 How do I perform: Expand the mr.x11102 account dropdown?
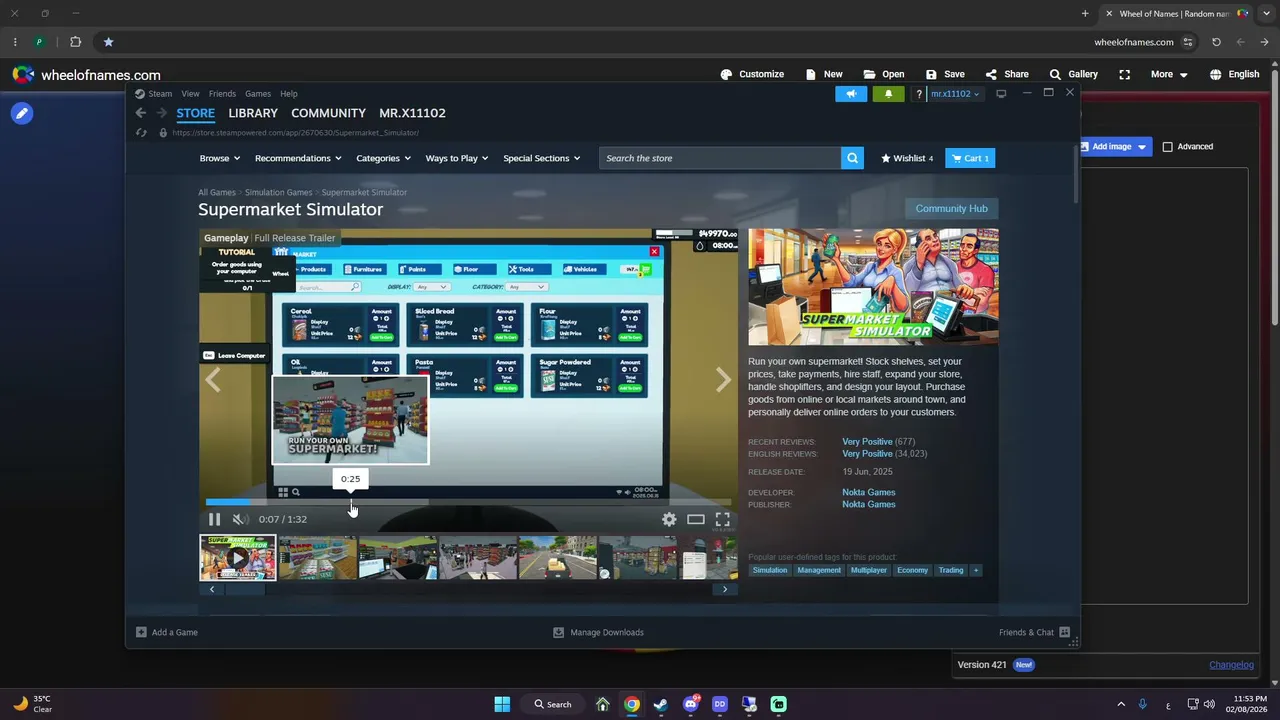click(955, 94)
